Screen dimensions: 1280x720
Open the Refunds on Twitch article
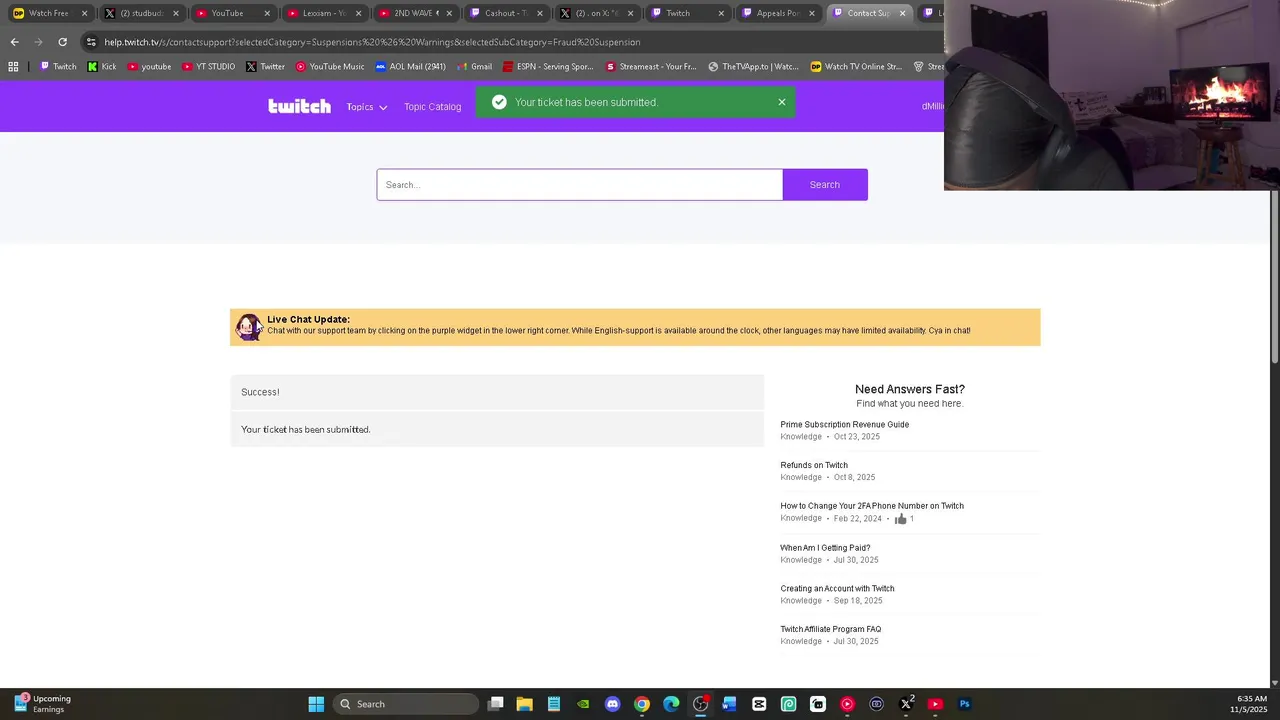pos(814,465)
